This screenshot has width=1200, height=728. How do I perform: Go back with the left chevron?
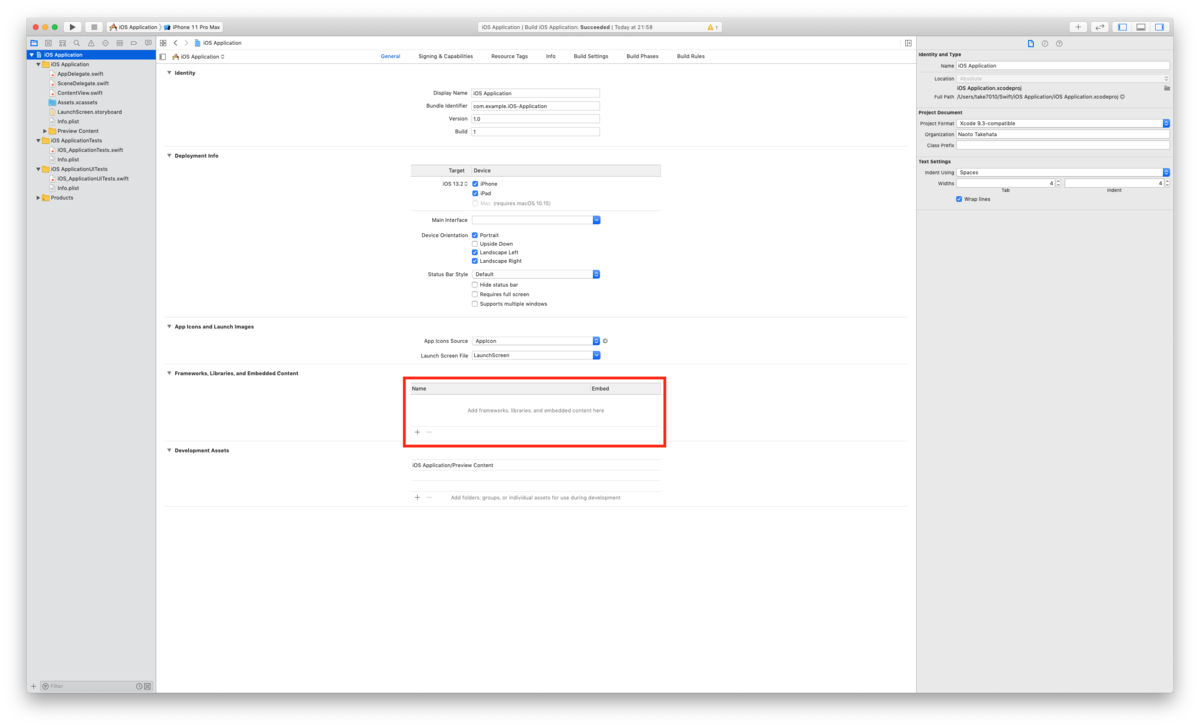click(x=175, y=43)
